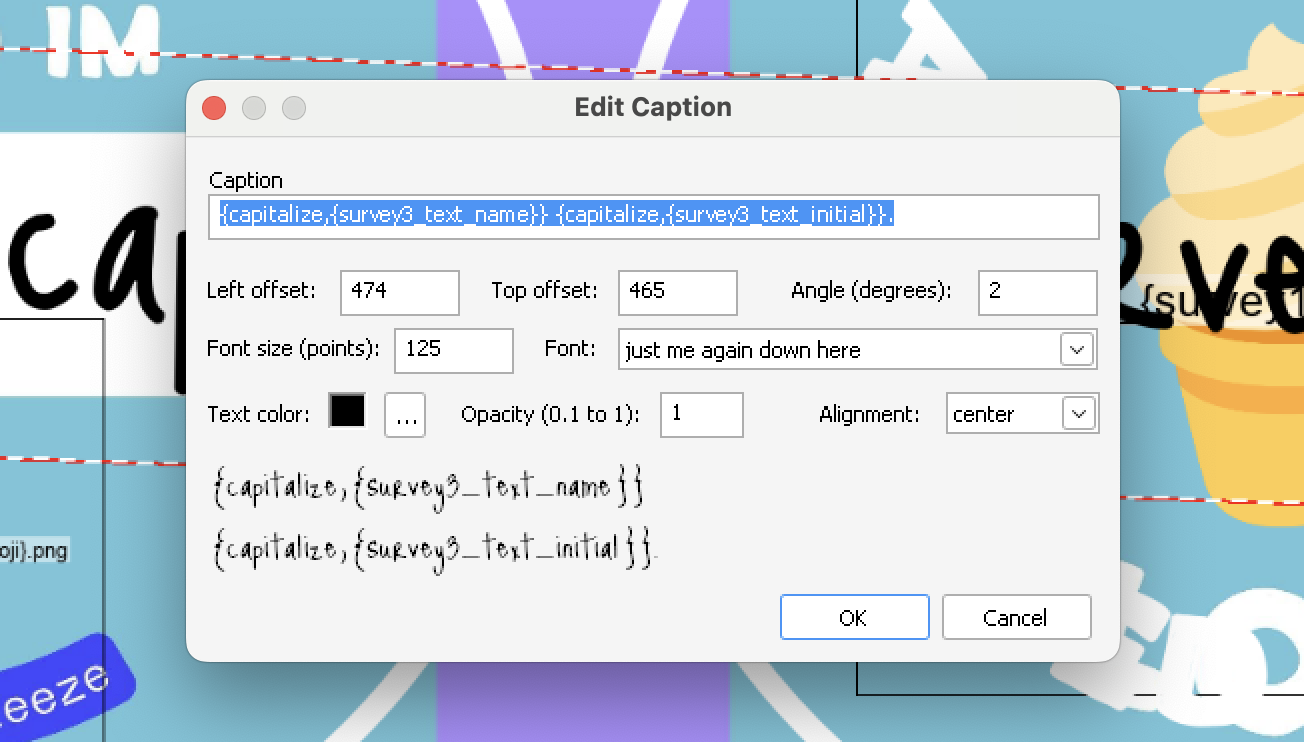Click the Angle (degrees) field
Screen dimensions: 1304x742
[1037, 292]
